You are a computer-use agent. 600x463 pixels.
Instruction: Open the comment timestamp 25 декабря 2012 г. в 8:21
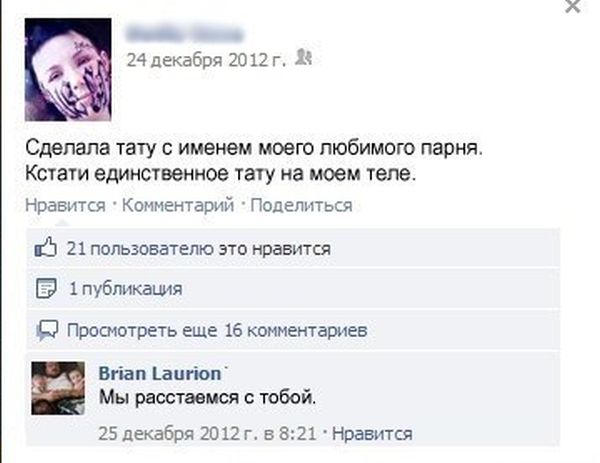[x=207, y=434]
